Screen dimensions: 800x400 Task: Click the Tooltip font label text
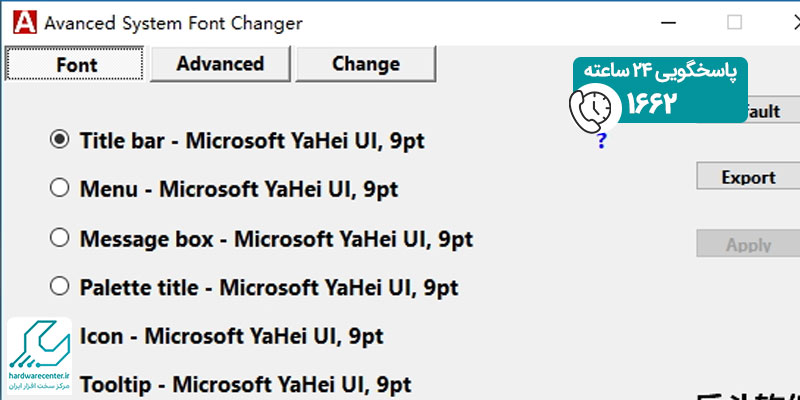pyautogui.click(x=245, y=385)
